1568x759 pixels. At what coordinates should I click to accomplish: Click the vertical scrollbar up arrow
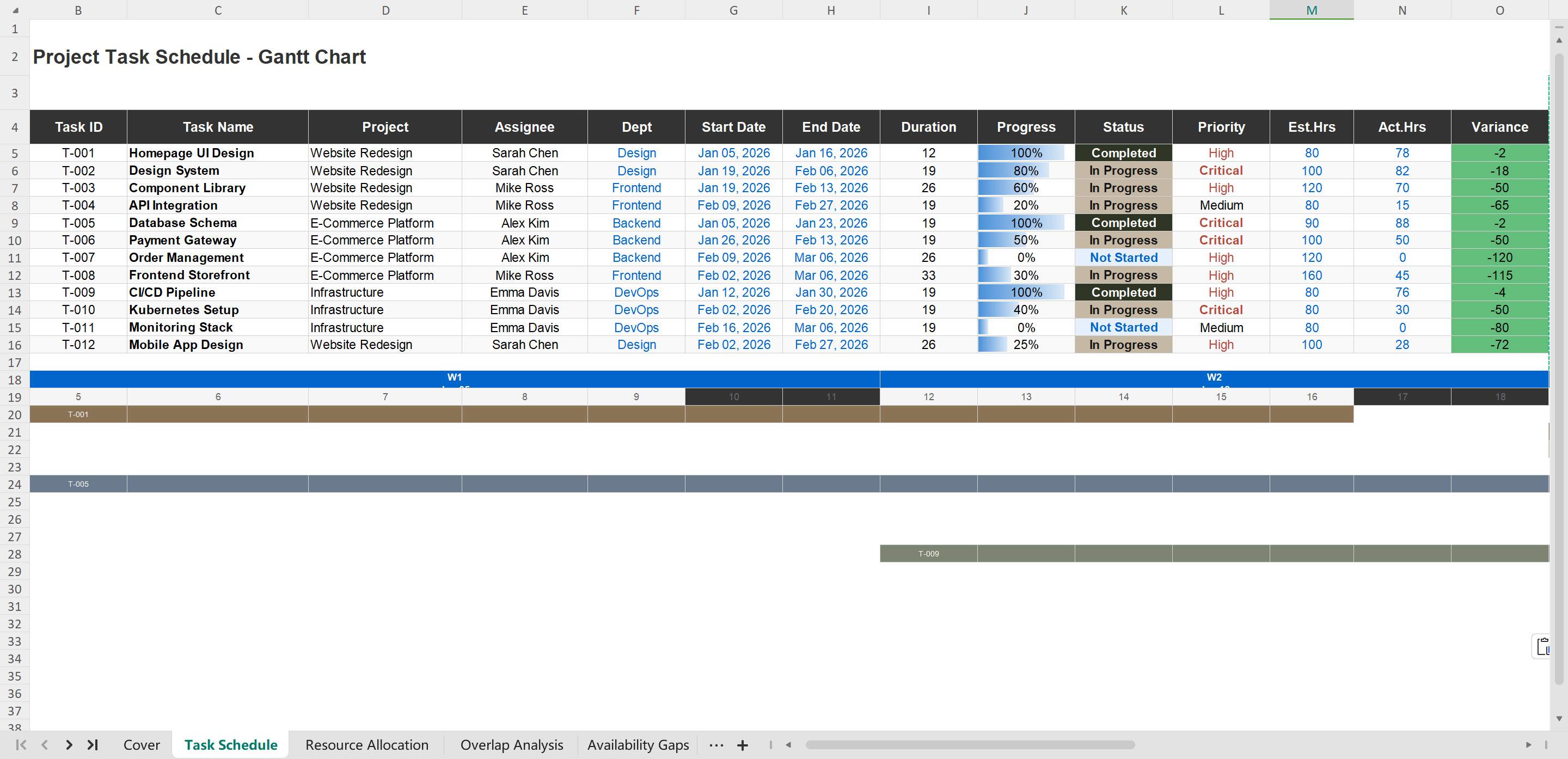(1559, 40)
